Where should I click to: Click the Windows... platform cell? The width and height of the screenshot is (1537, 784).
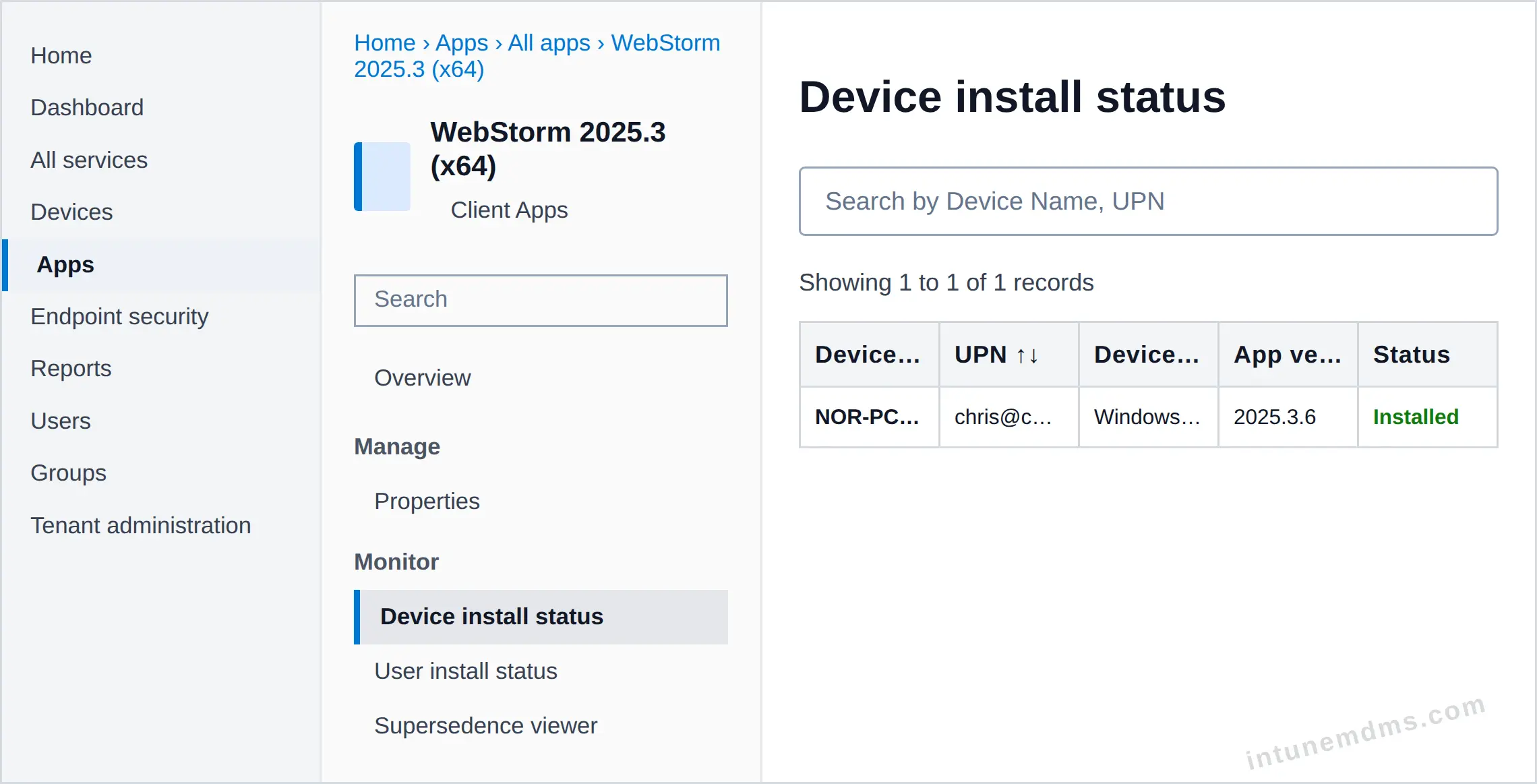click(1148, 417)
